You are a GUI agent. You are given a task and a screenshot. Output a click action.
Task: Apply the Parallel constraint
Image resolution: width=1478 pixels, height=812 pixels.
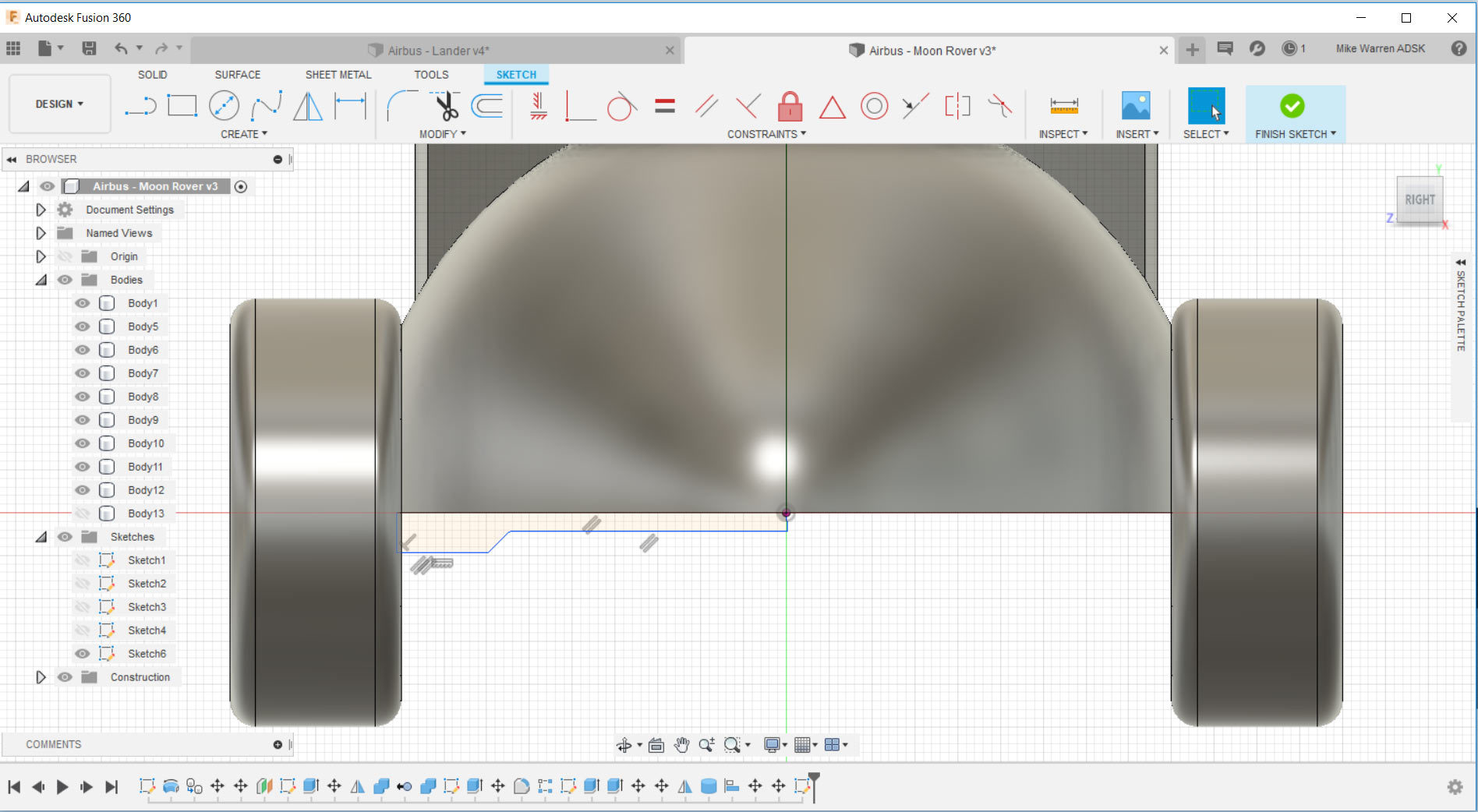[x=706, y=106]
